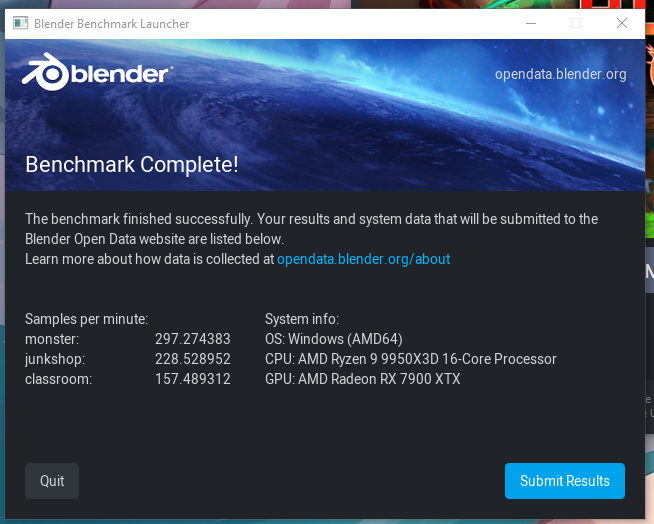Screen dimensions: 654x524
Task: Click the Benchmark Complete! heading
Action: (x=132, y=164)
